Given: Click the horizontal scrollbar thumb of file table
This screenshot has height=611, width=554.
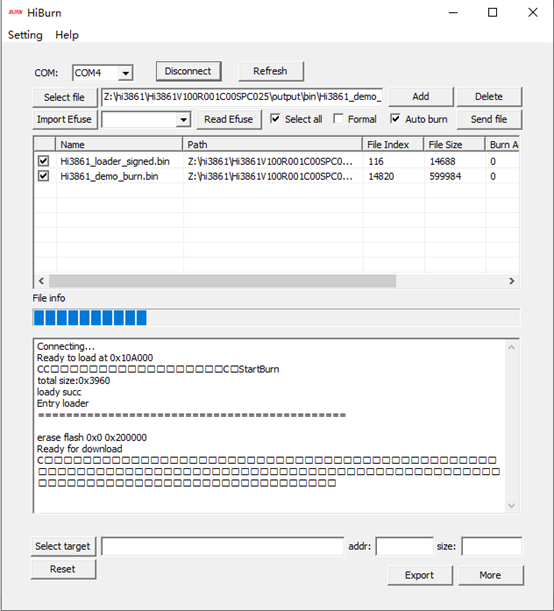Looking at the screenshot, I should (222, 281).
